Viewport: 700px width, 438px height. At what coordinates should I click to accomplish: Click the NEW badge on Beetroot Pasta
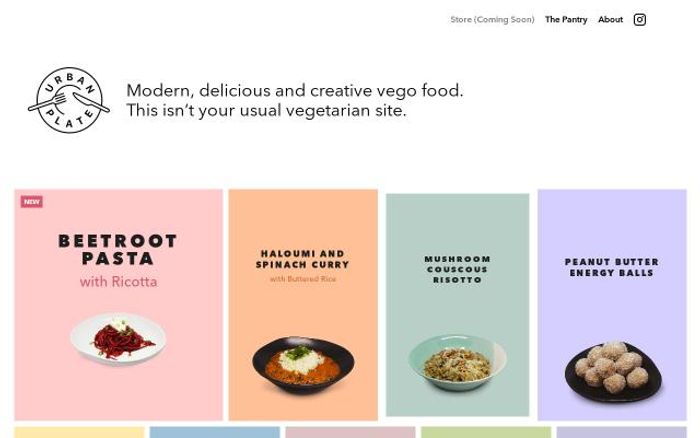(x=32, y=202)
